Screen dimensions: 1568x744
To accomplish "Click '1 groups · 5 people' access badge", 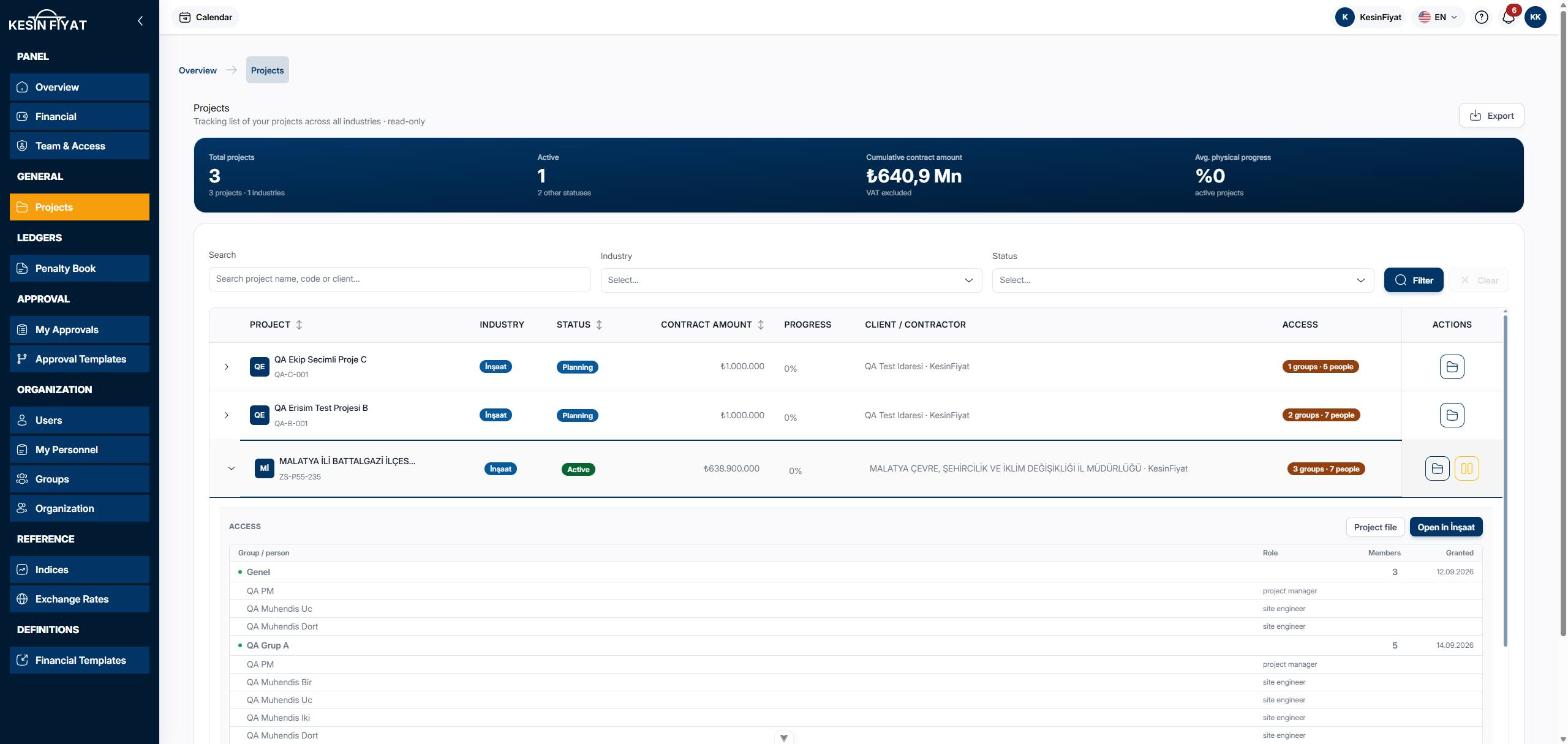I will pos(1320,367).
